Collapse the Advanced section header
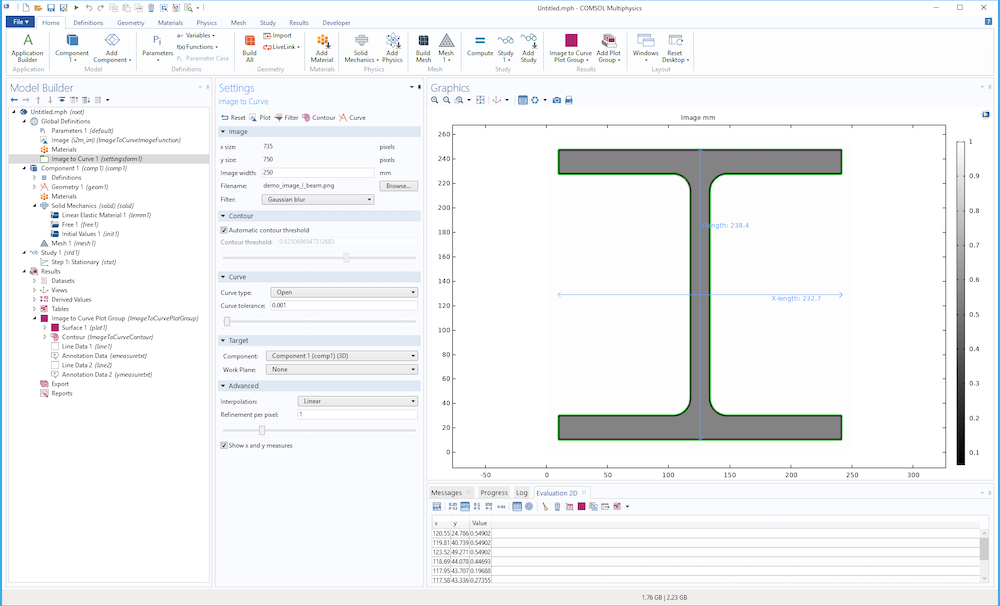 click(245, 386)
